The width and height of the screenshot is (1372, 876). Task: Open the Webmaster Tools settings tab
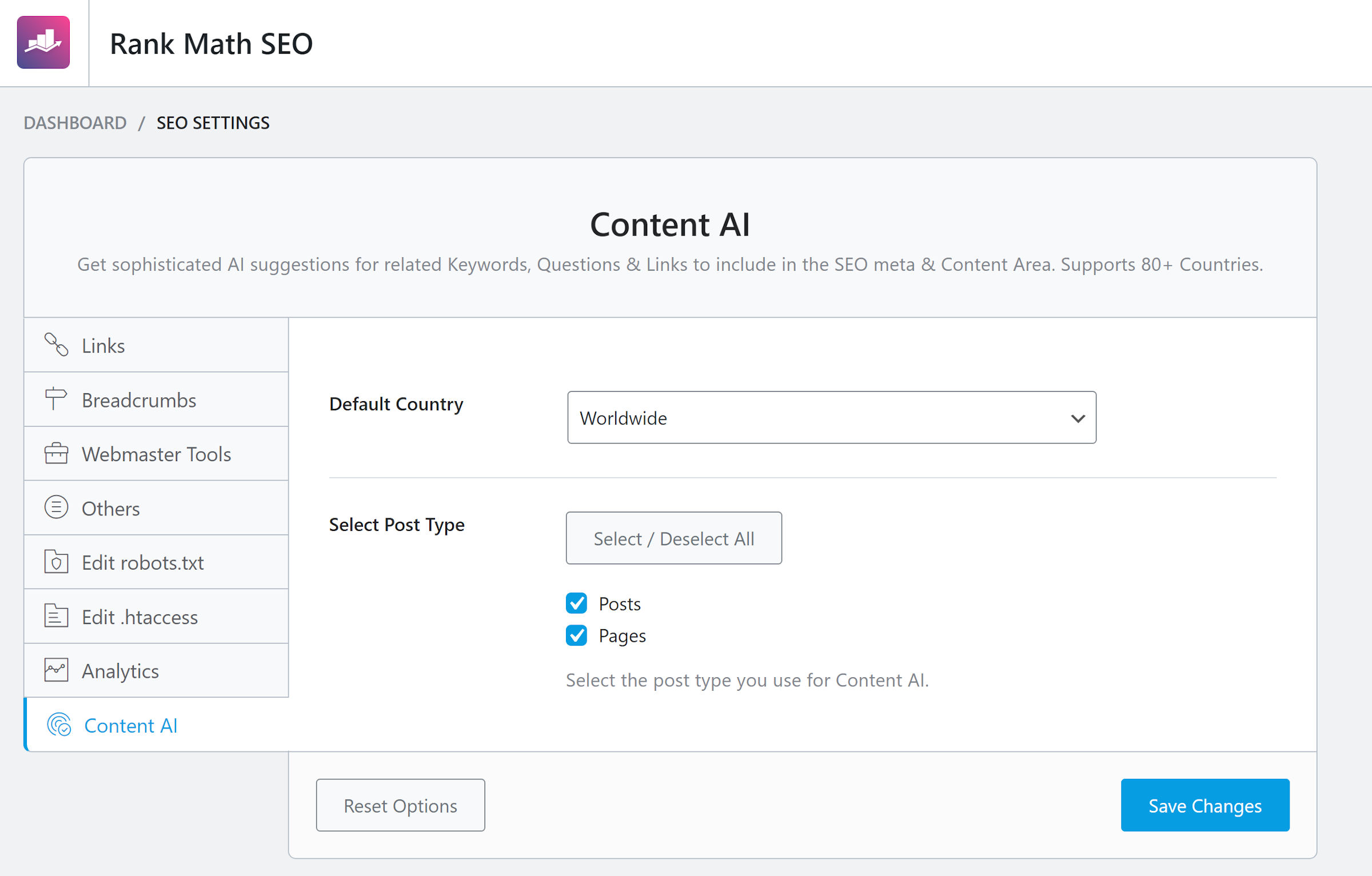pyautogui.click(x=156, y=454)
